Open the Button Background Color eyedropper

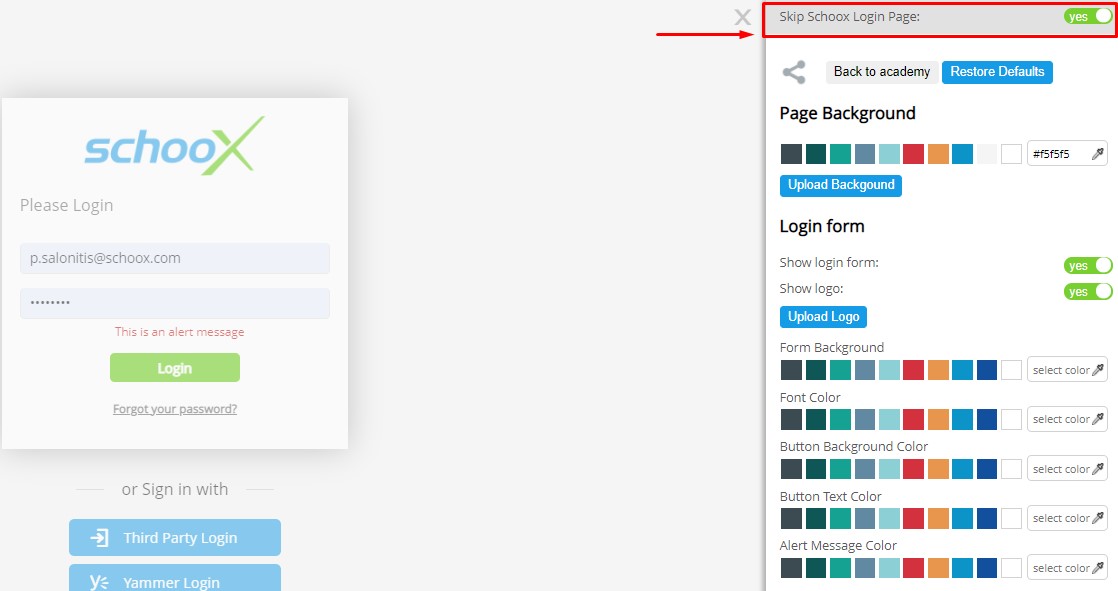pos(1094,468)
